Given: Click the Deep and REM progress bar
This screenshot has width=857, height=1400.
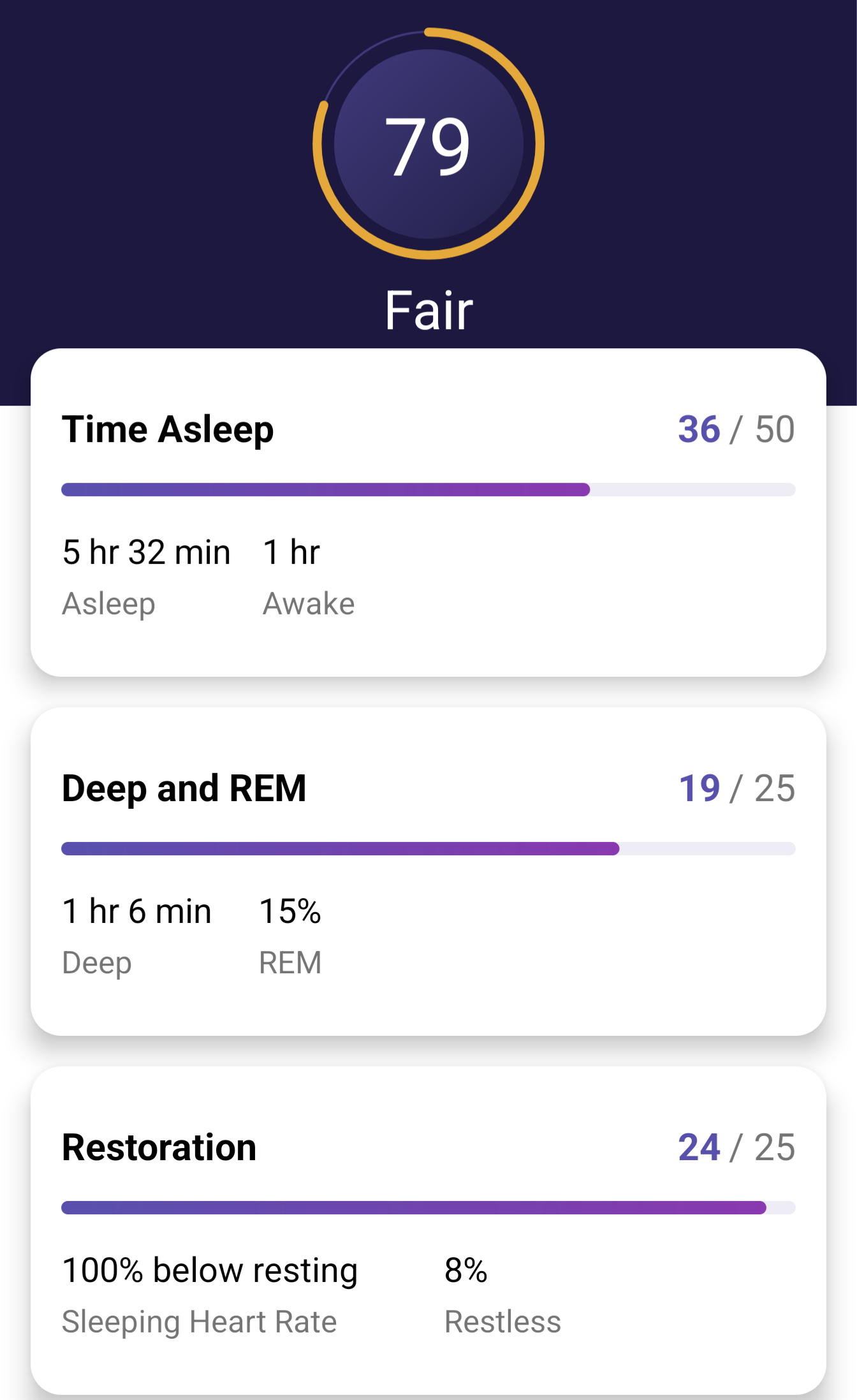Looking at the screenshot, I should (x=428, y=848).
